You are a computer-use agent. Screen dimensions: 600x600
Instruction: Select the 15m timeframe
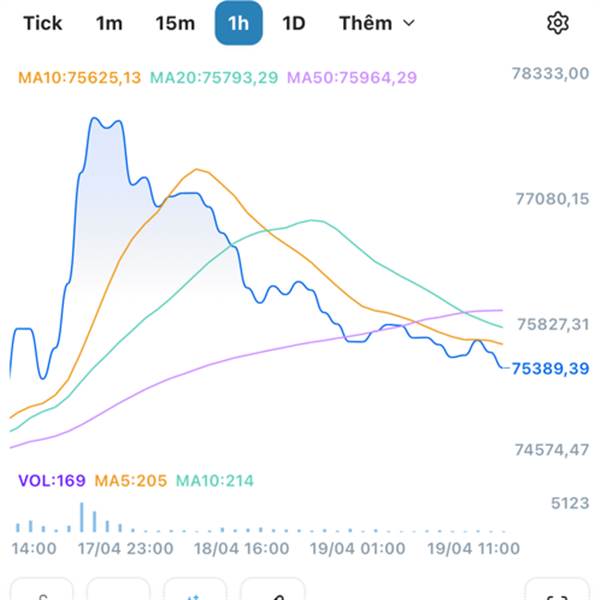(x=175, y=23)
